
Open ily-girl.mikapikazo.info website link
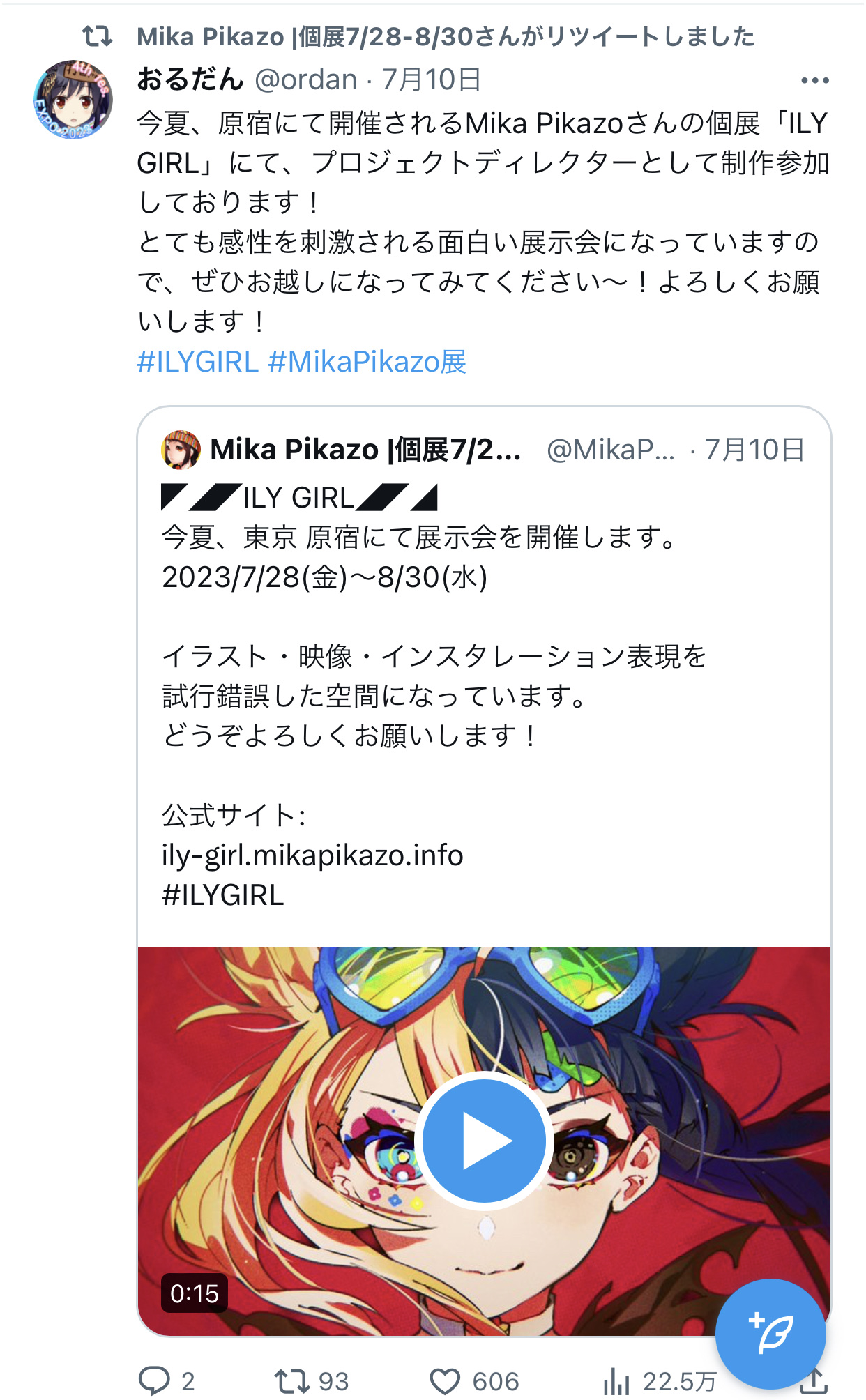point(312,855)
